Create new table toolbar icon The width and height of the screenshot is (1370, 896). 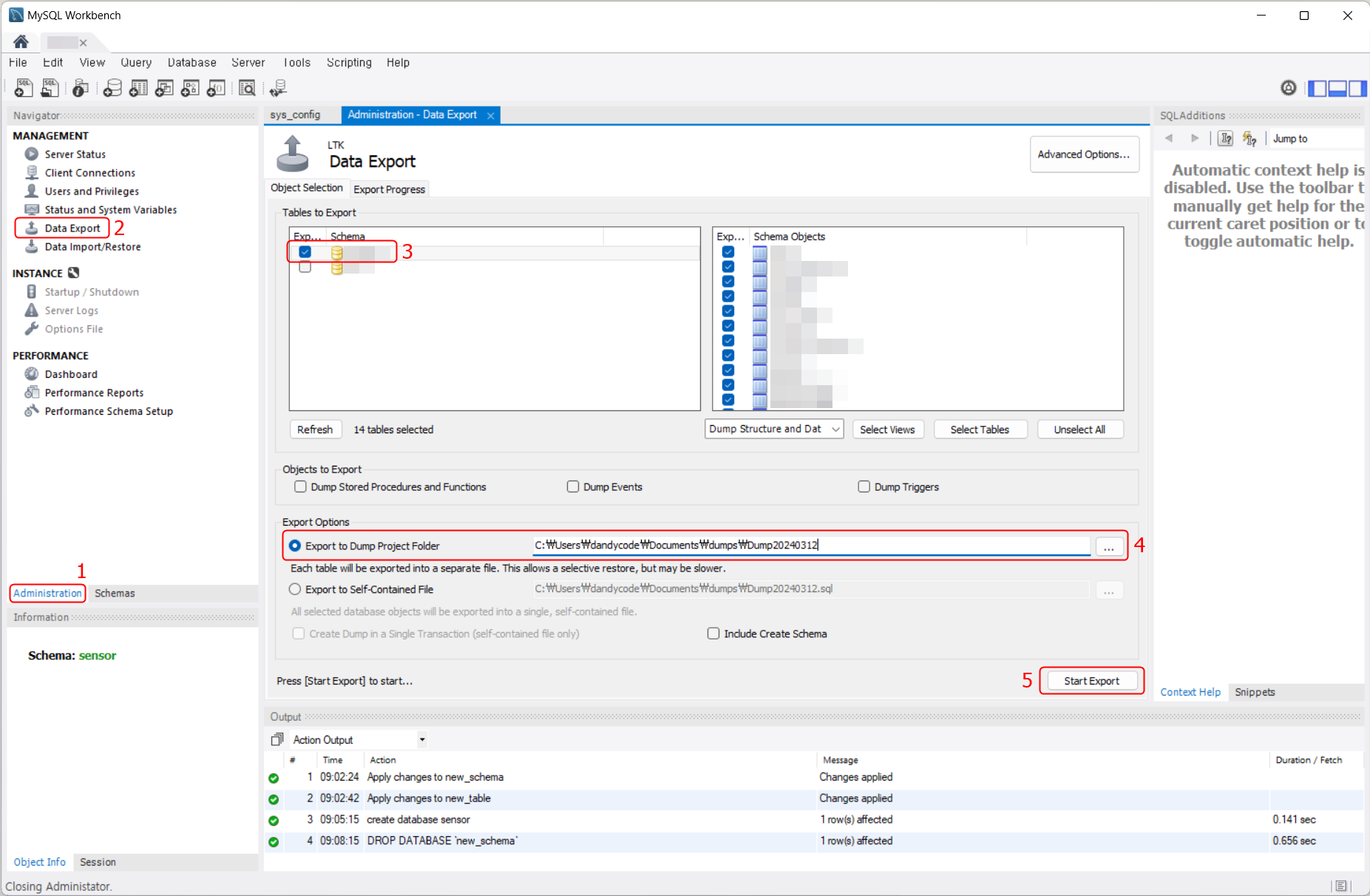tap(138, 88)
